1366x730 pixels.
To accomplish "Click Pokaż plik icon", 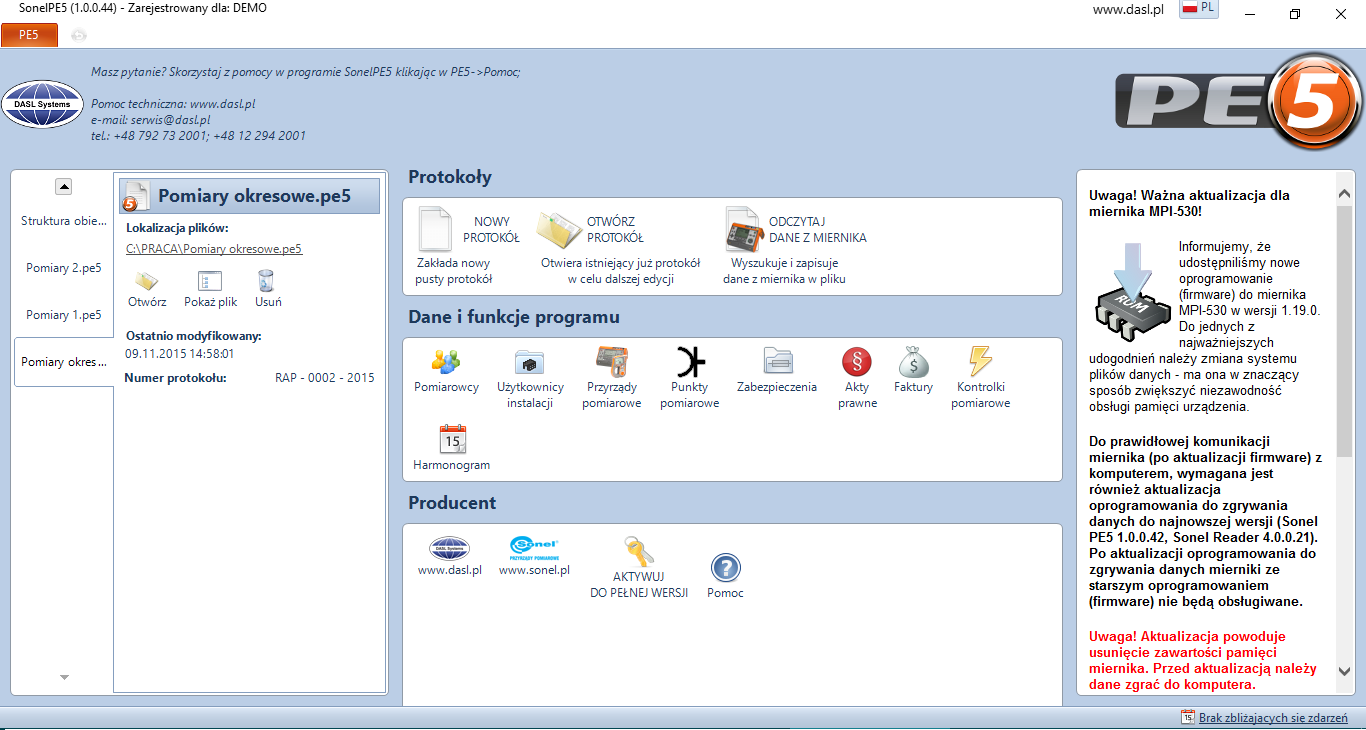I will click(x=210, y=288).
